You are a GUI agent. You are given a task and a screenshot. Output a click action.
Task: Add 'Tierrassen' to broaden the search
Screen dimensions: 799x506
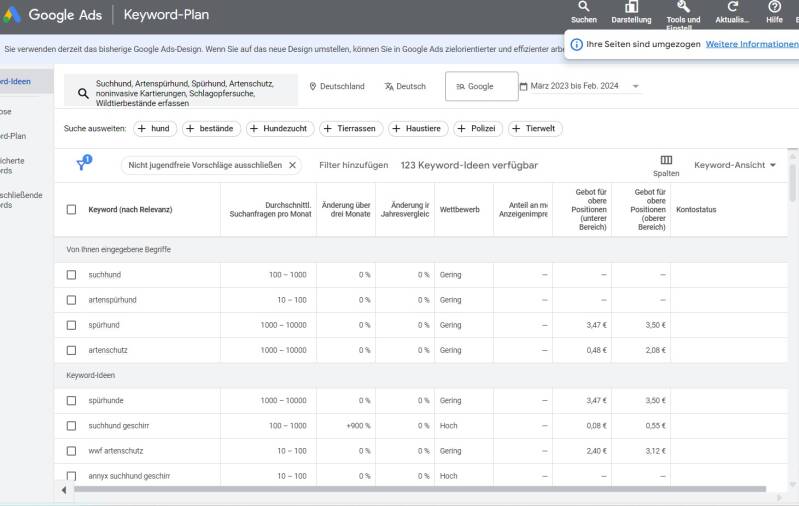pos(351,128)
